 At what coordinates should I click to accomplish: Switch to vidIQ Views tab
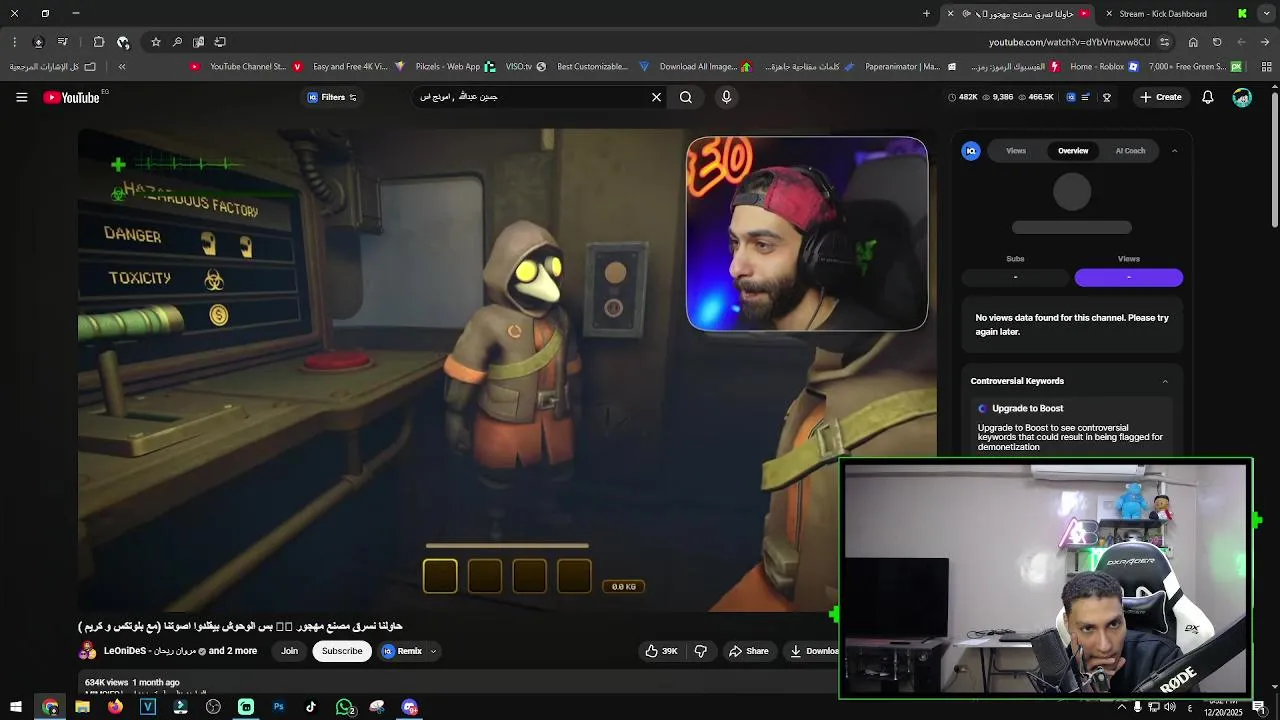1016,151
